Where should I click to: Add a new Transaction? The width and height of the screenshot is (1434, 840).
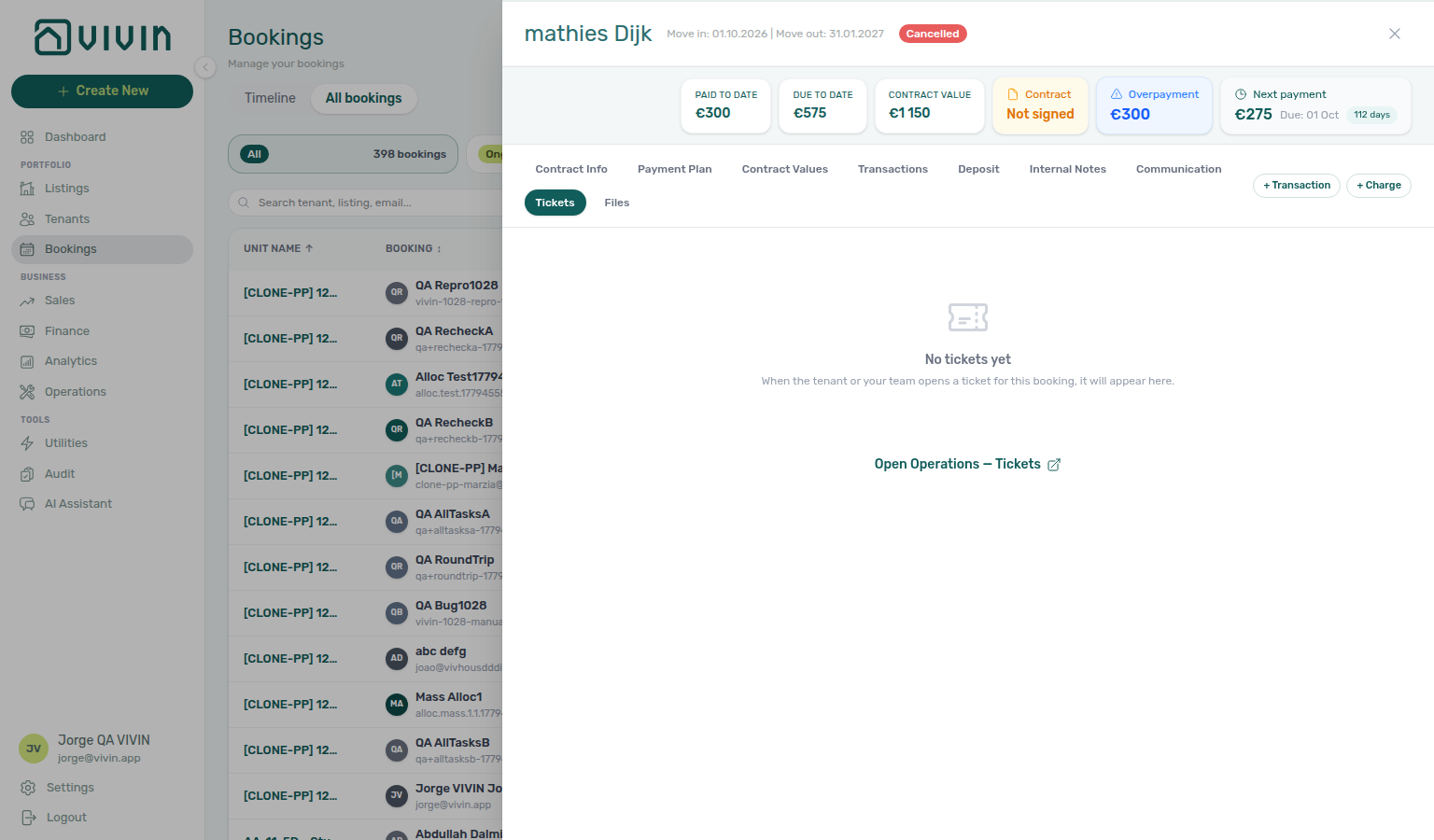pos(1296,186)
